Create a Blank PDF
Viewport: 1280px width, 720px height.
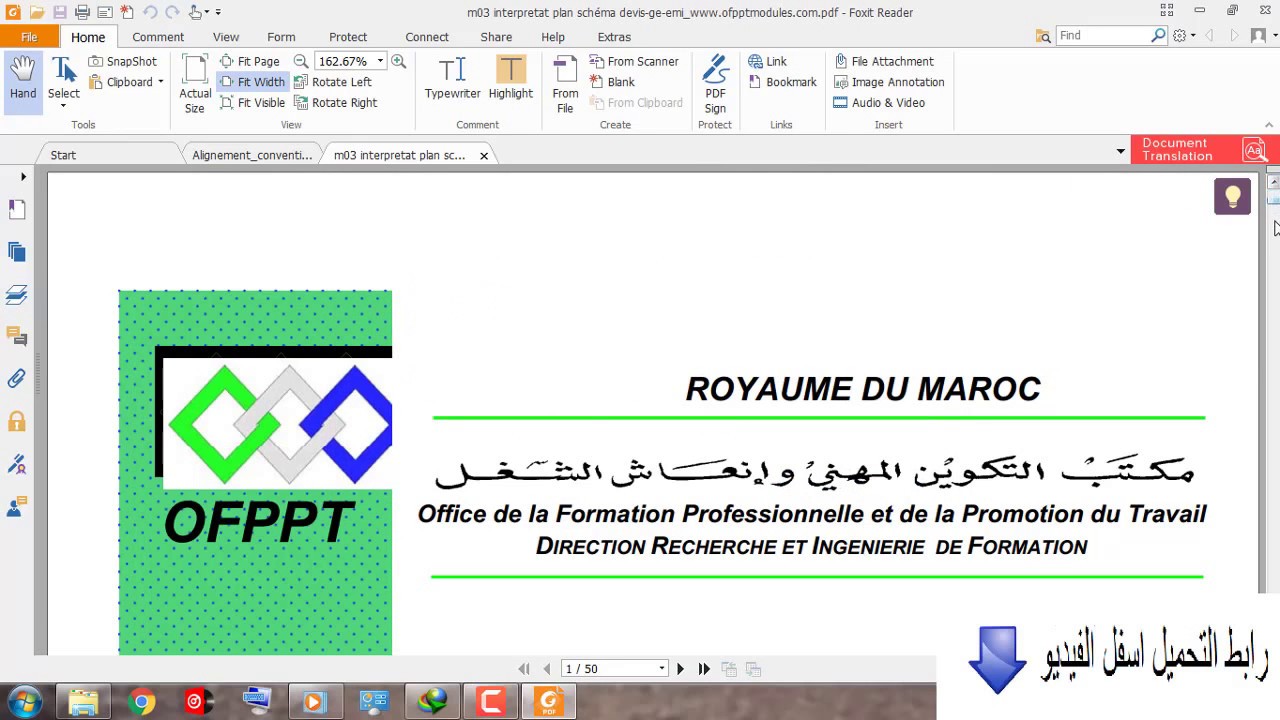(612, 82)
